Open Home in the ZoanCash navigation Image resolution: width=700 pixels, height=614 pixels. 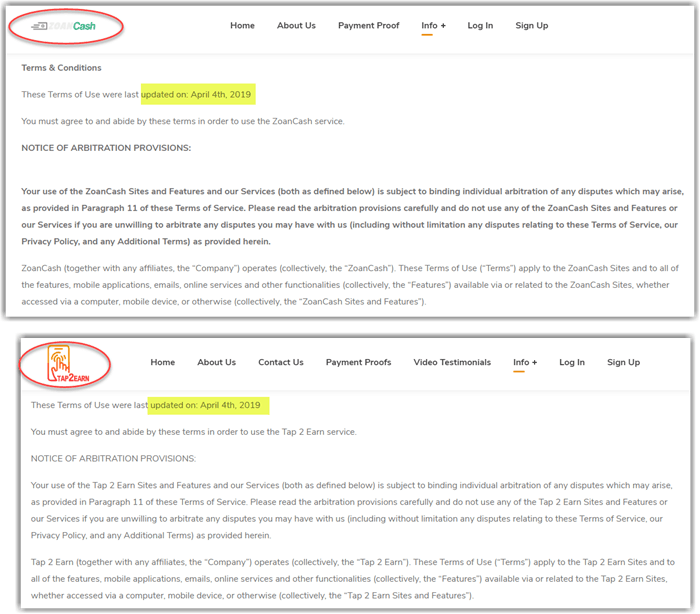click(242, 25)
